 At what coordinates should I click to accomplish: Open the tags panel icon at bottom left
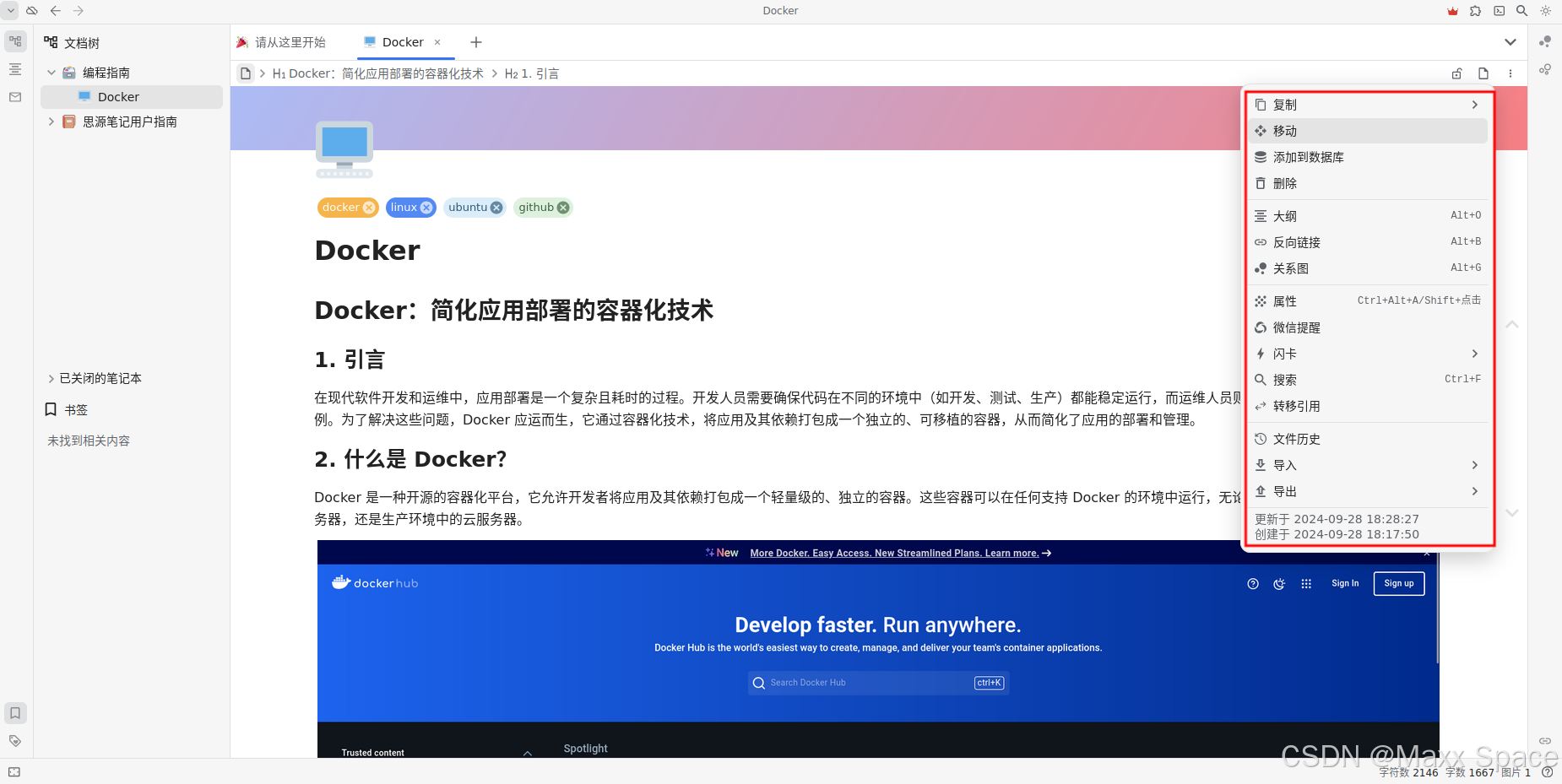(x=15, y=741)
